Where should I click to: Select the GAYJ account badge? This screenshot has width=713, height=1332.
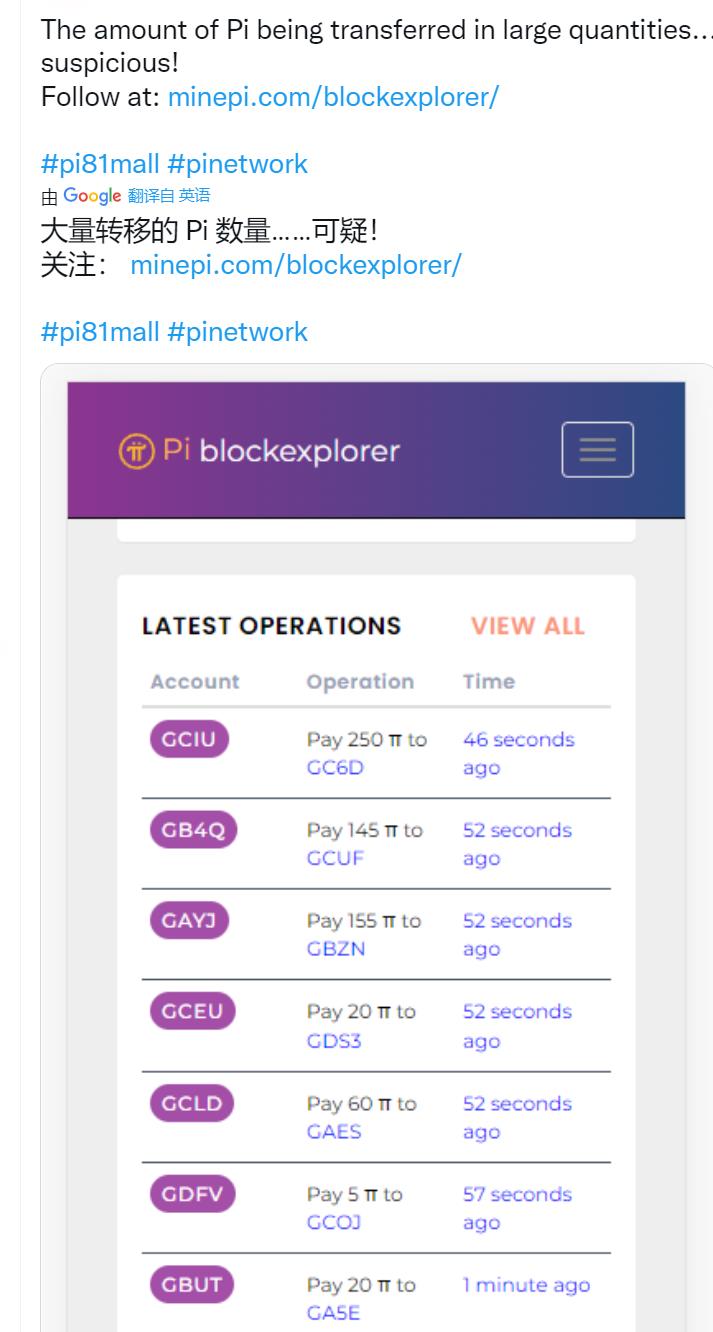pos(190,921)
